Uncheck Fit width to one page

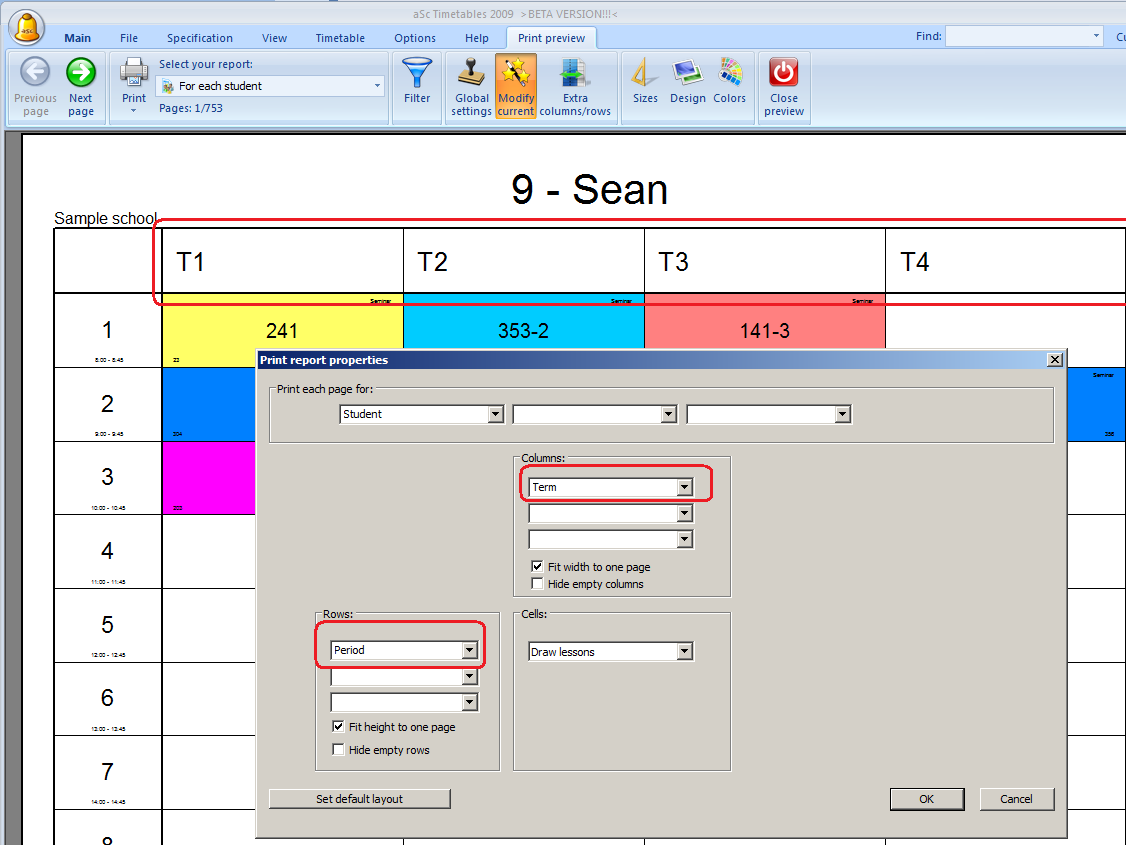point(538,567)
